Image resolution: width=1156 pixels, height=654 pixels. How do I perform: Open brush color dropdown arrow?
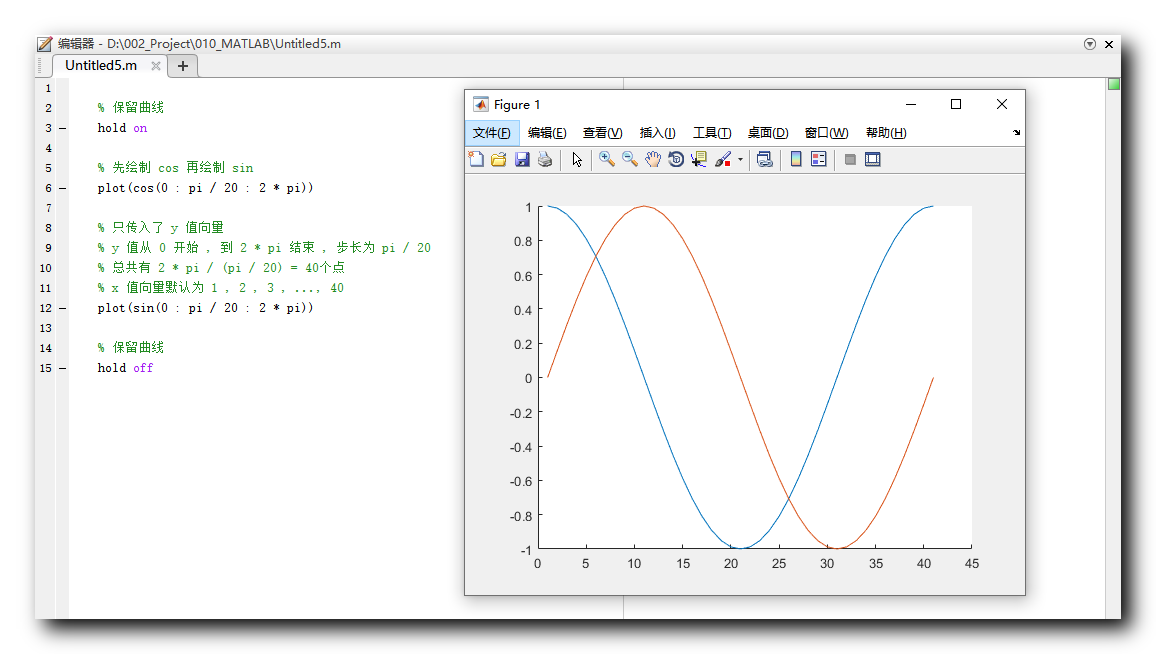(x=740, y=159)
